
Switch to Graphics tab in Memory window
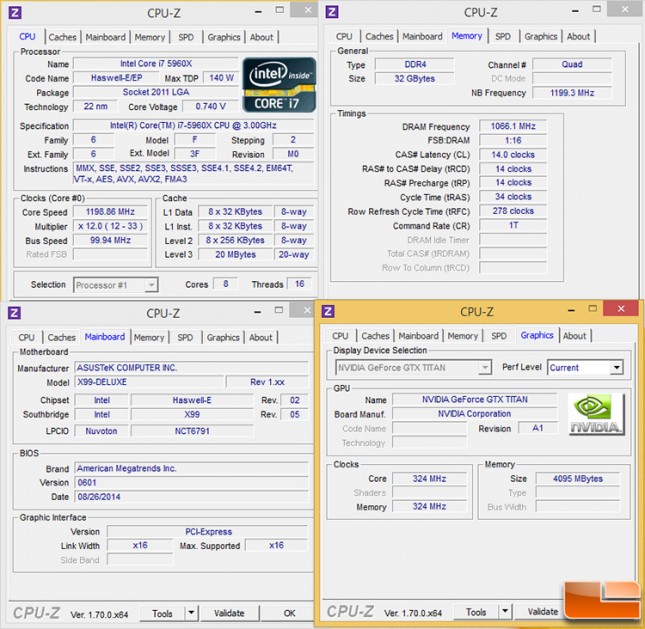[541, 36]
